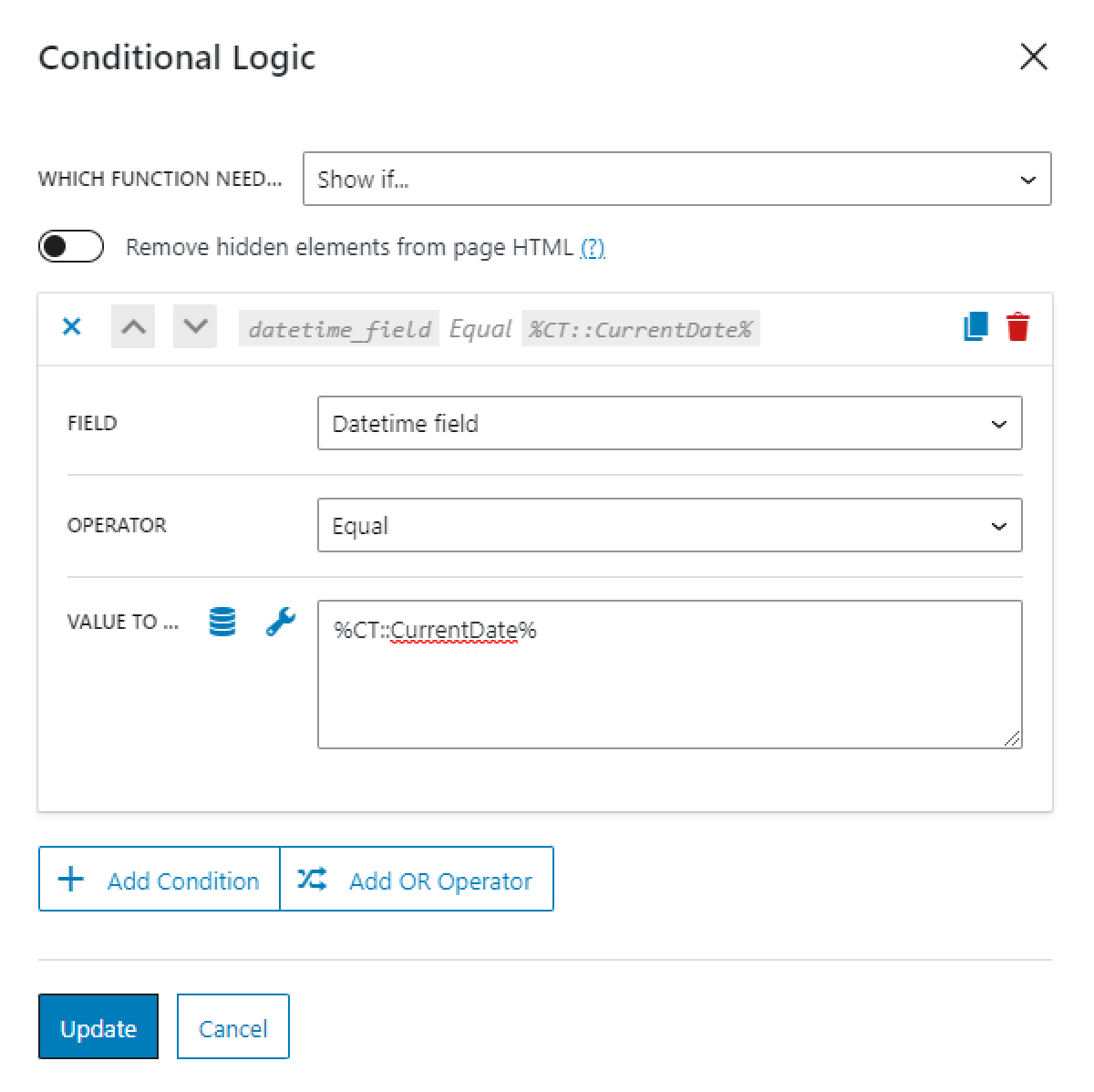The width and height of the screenshot is (1094, 1092).
Task: Move the condition down with the down arrow
Action: pos(194,327)
